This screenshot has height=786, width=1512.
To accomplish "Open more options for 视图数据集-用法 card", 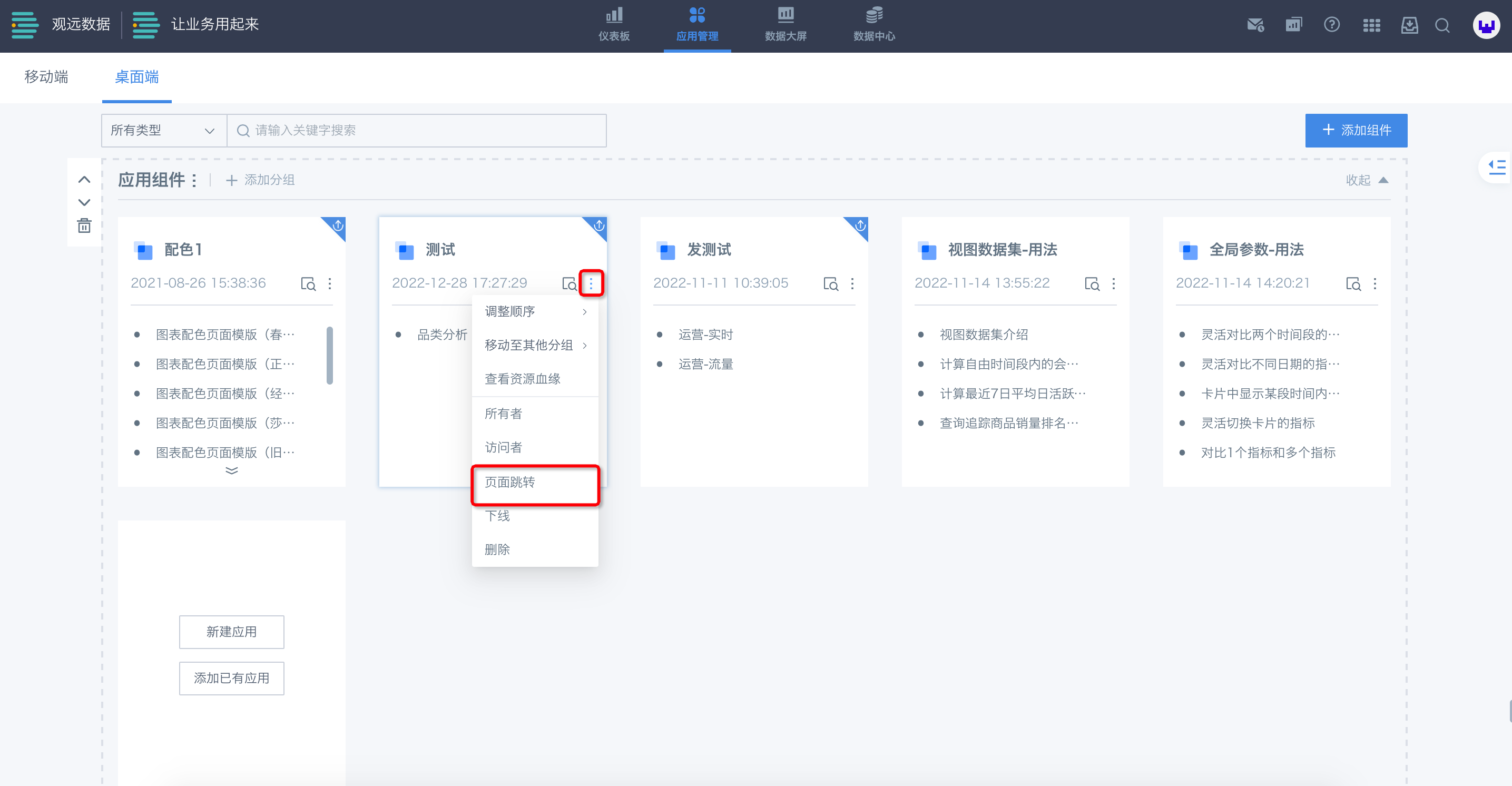I will click(1114, 284).
